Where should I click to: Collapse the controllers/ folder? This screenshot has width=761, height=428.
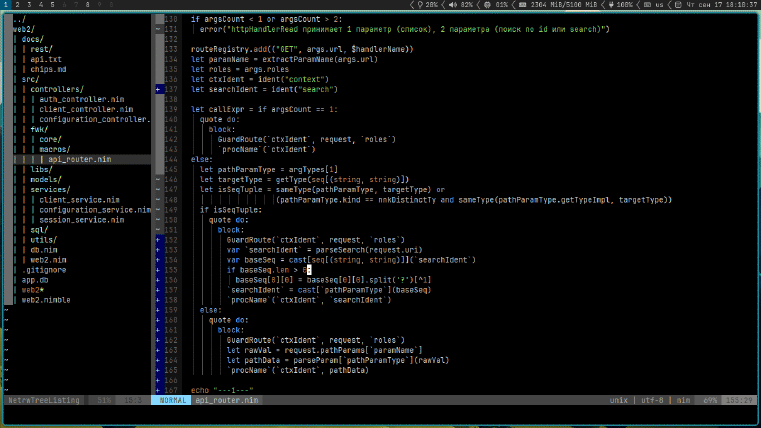tap(57, 89)
